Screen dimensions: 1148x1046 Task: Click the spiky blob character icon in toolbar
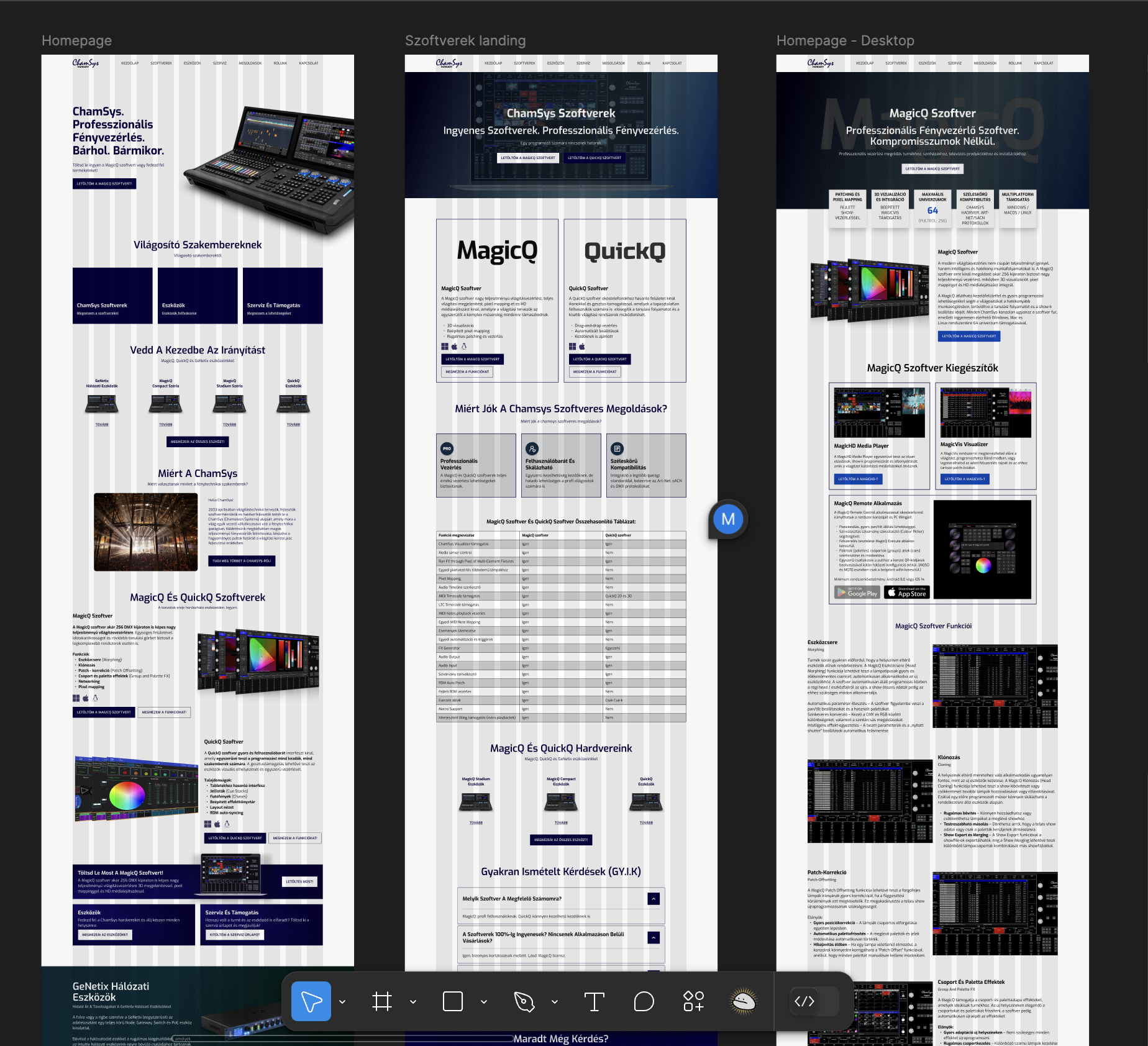point(744,1001)
